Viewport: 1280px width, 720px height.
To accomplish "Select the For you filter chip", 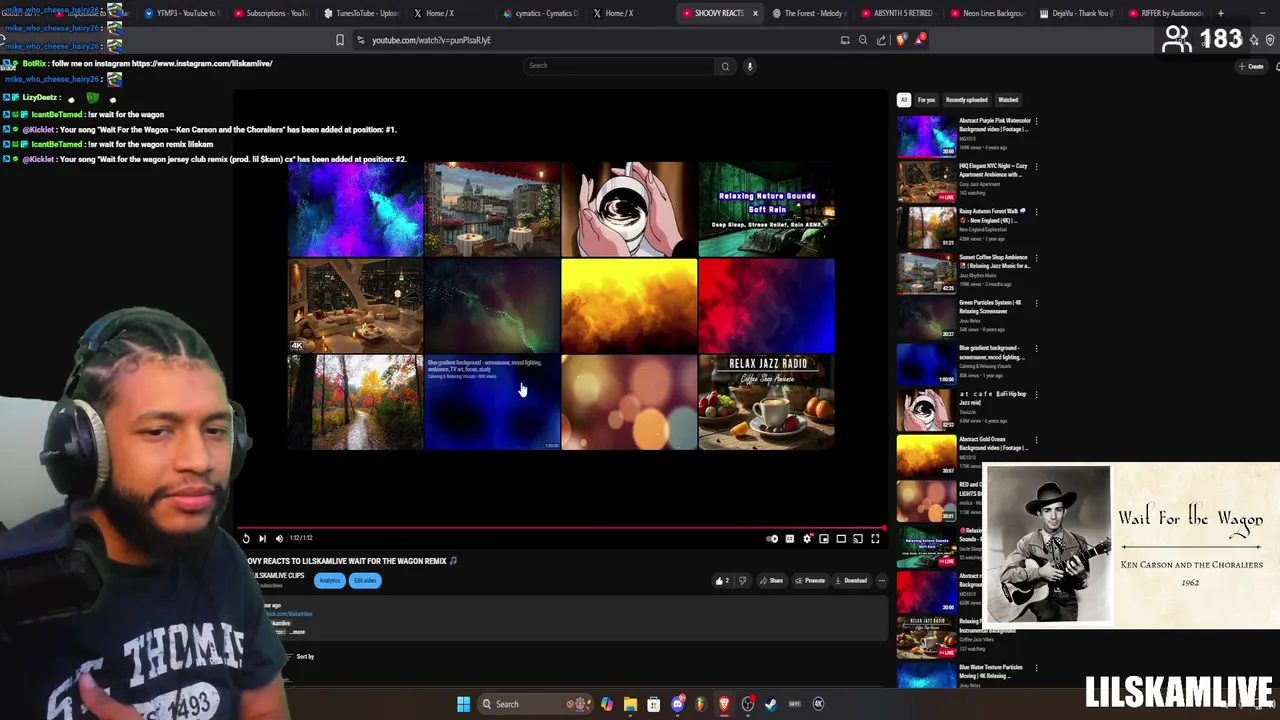I will tap(926, 100).
